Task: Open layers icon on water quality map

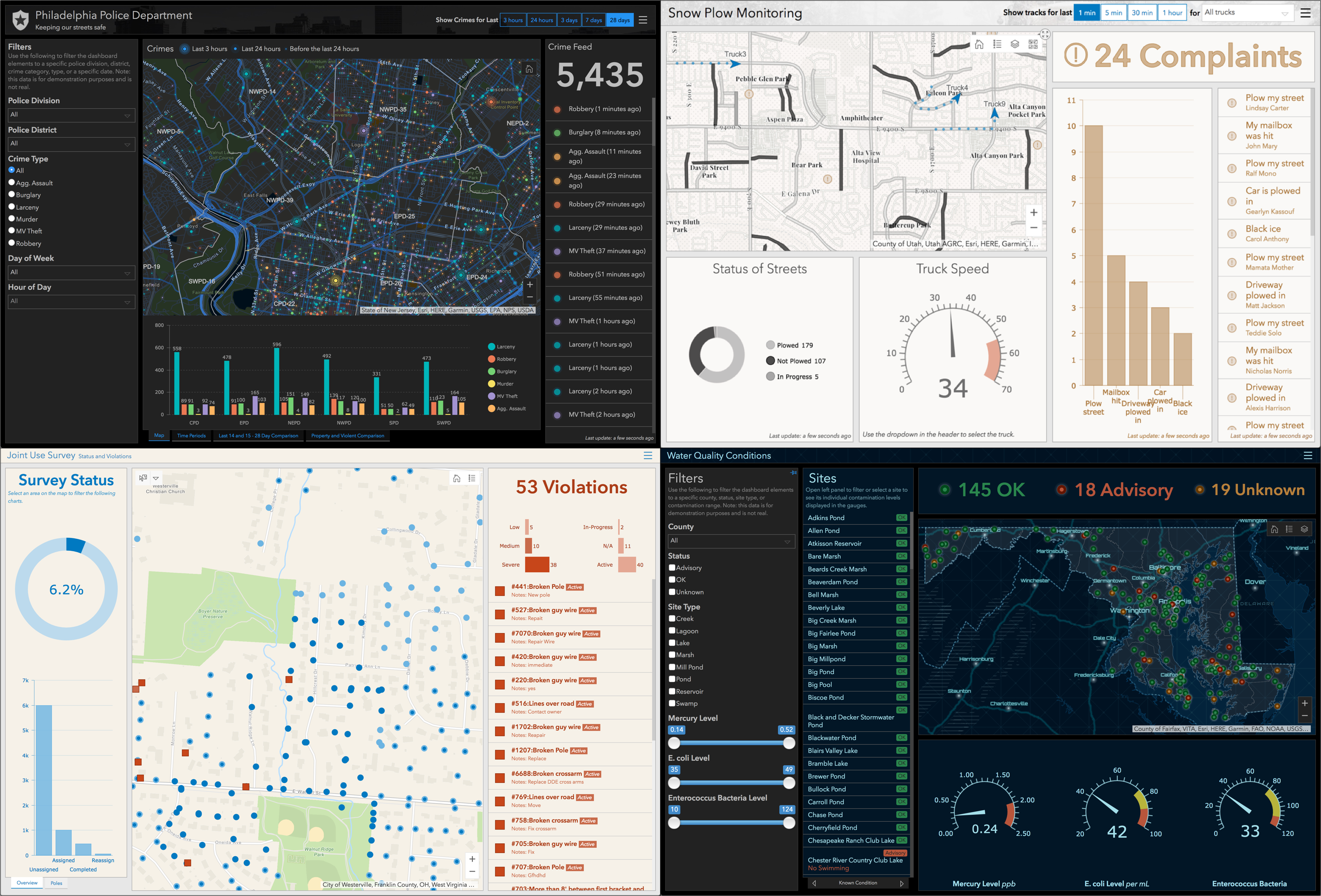Action: (x=1304, y=529)
